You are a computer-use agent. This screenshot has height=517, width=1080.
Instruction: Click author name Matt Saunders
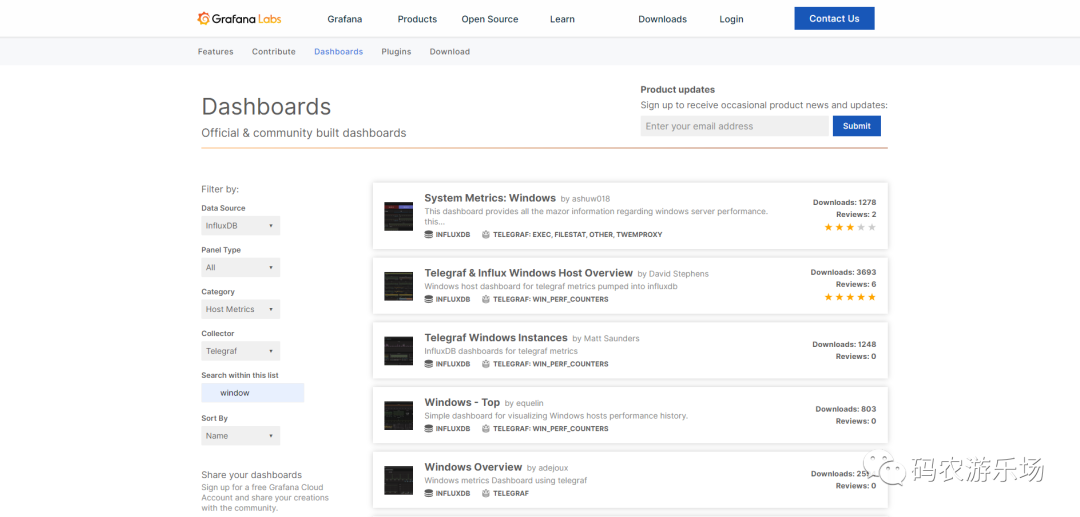click(612, 339)
